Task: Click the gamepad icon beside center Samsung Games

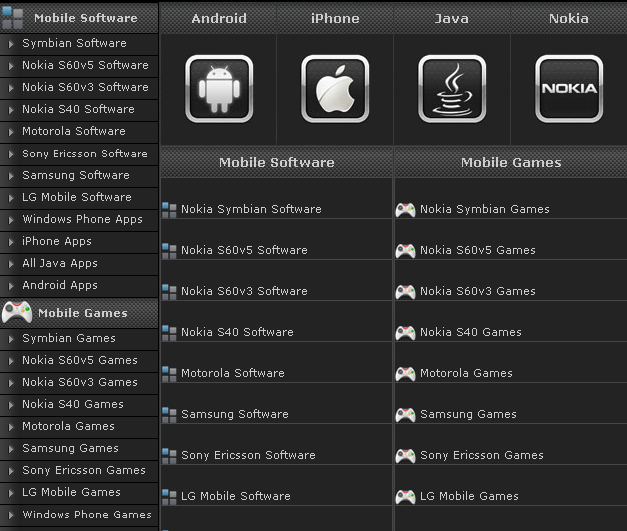Action: point(405,415)
